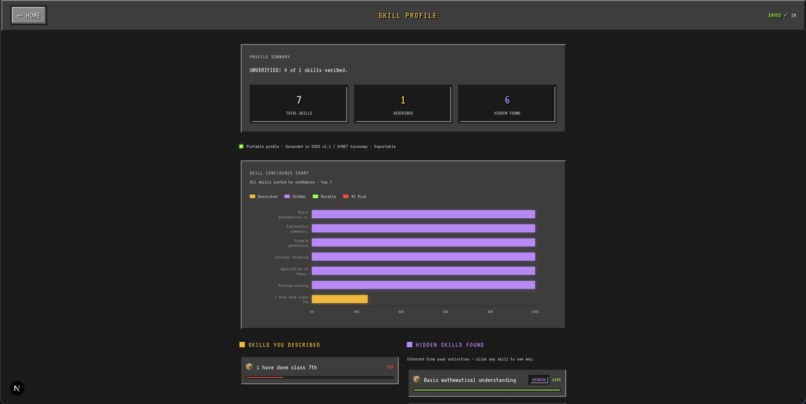The image size is (806, 404).
Task: Go back with the Home button
Action: (29, 15)
